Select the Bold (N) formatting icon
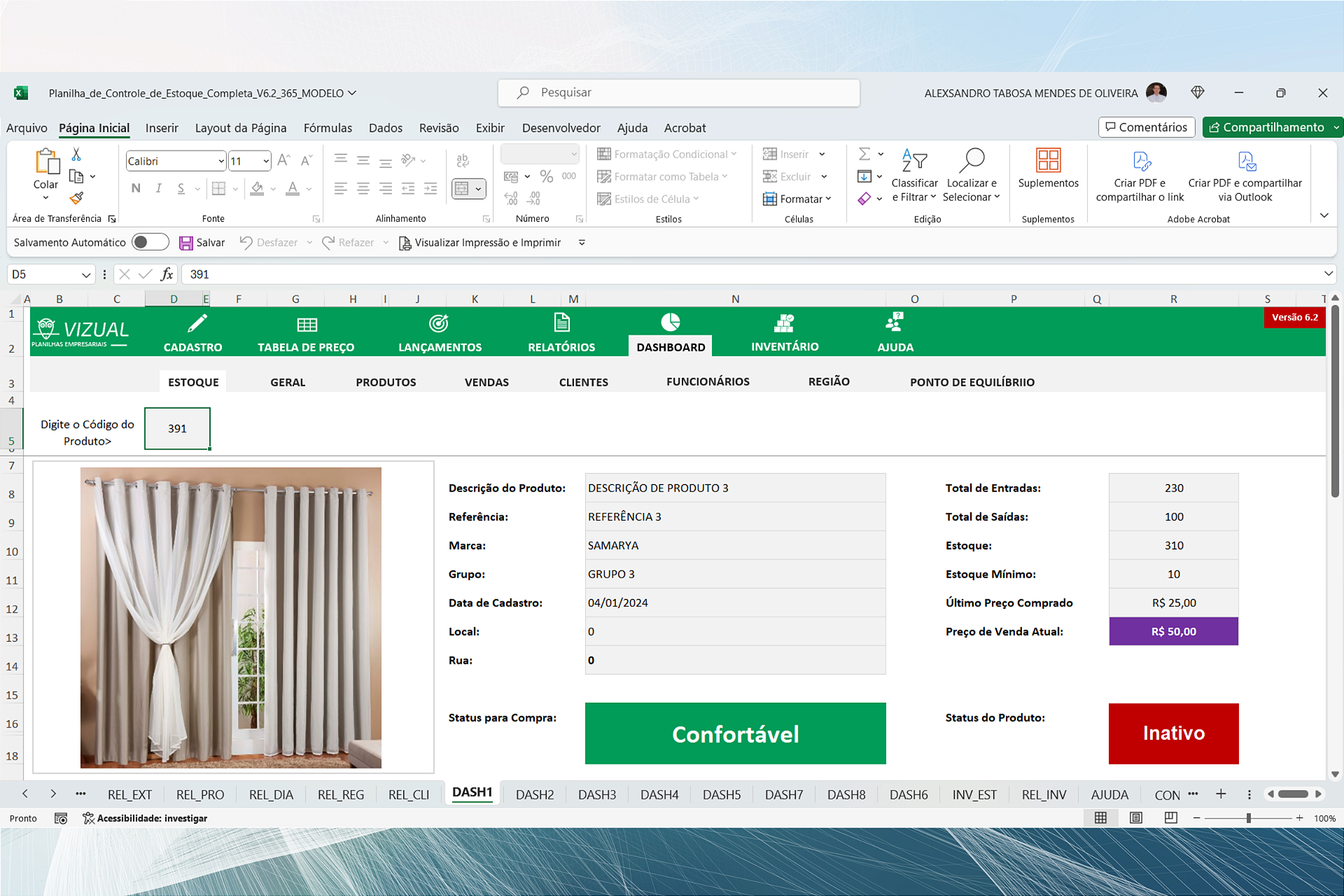This screenshot has width=1344, height=896. pyautogui.click(x=135, y=188)
